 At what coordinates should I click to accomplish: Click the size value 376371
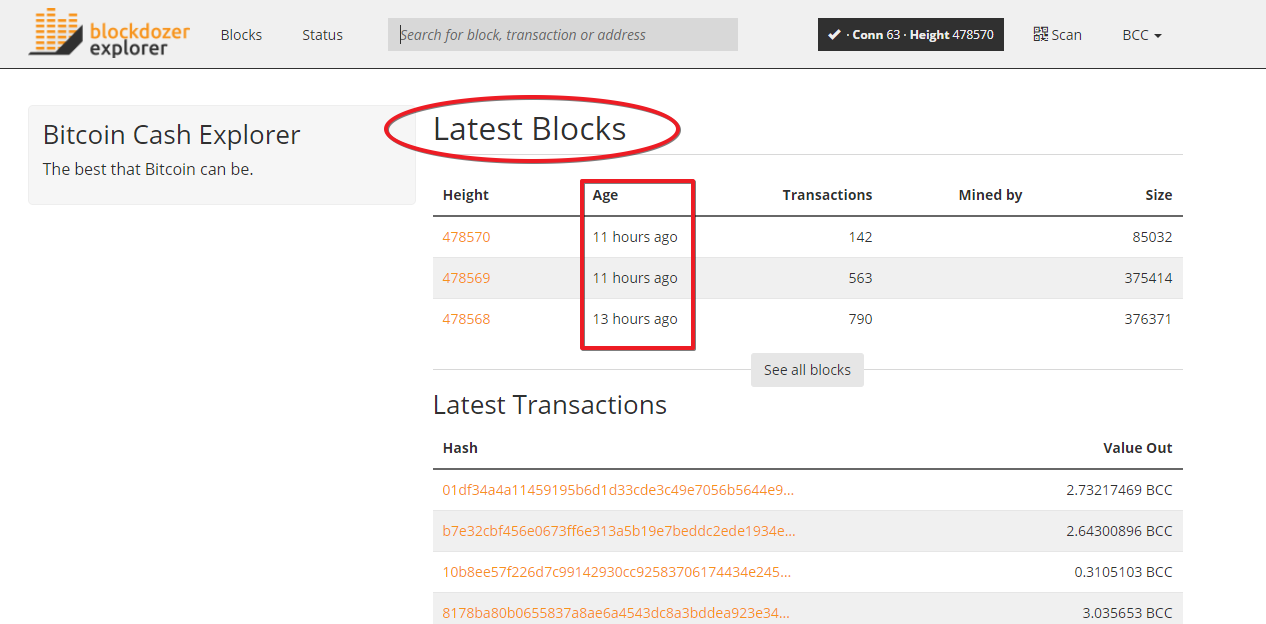pyautogui.click(x=1148, y=319)
